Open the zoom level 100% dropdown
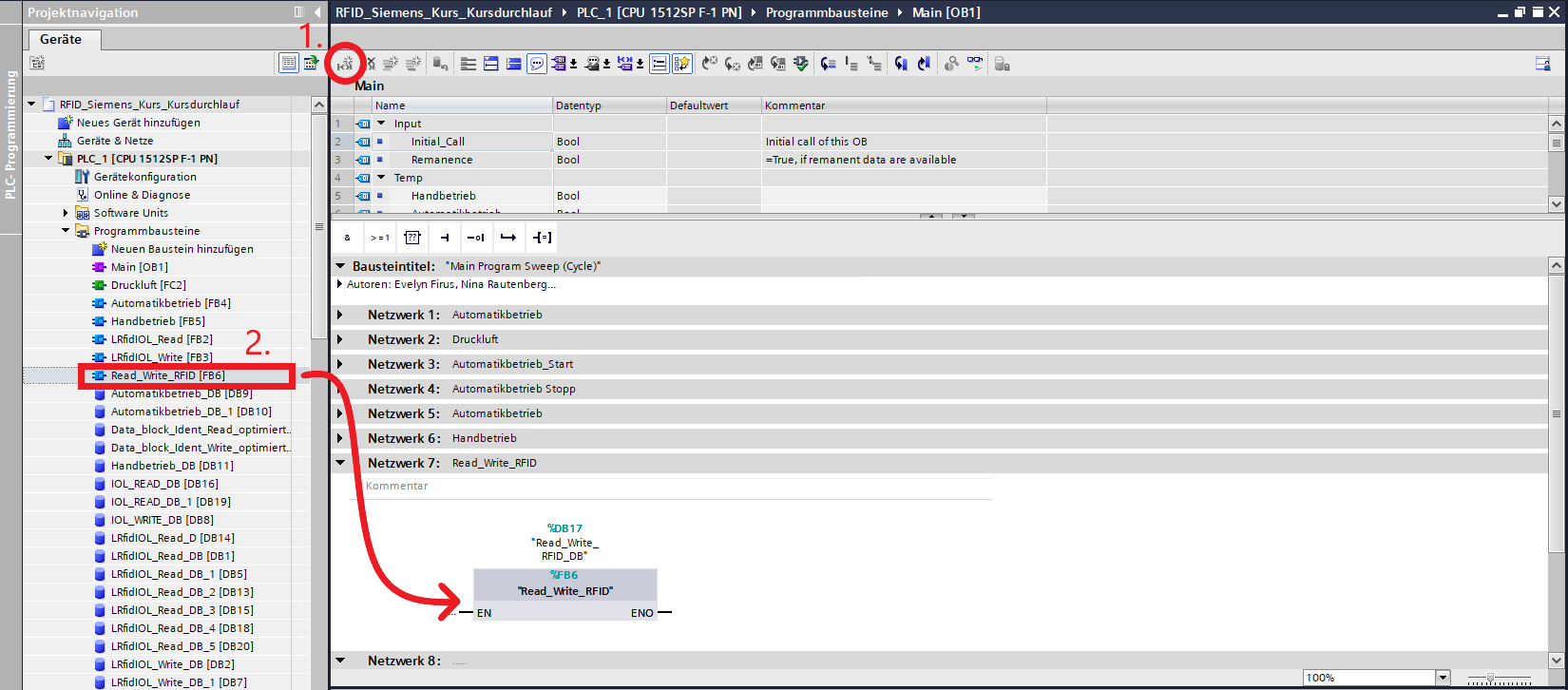 tap(1444, 678)
